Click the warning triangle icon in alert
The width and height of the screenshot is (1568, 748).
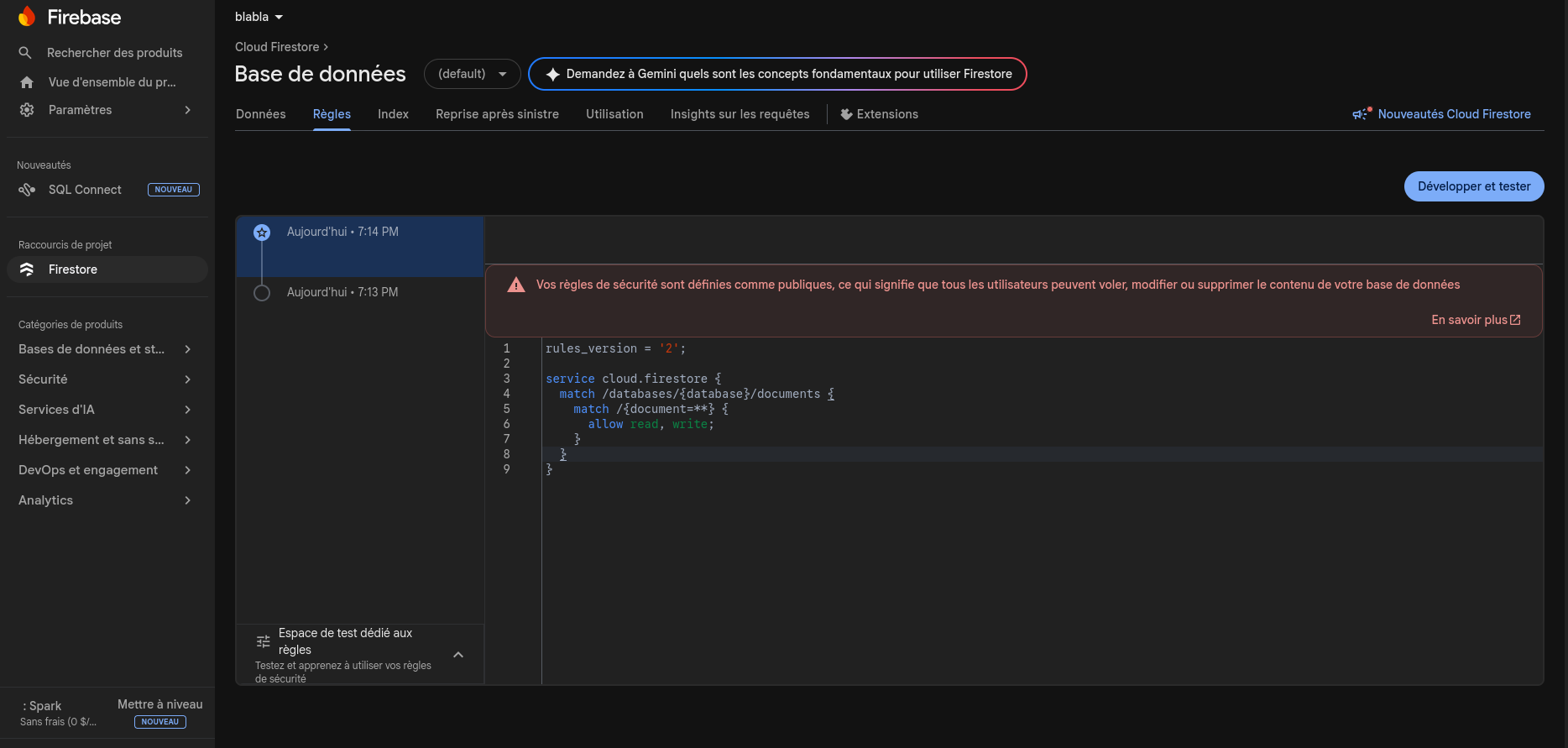point(515,285)
